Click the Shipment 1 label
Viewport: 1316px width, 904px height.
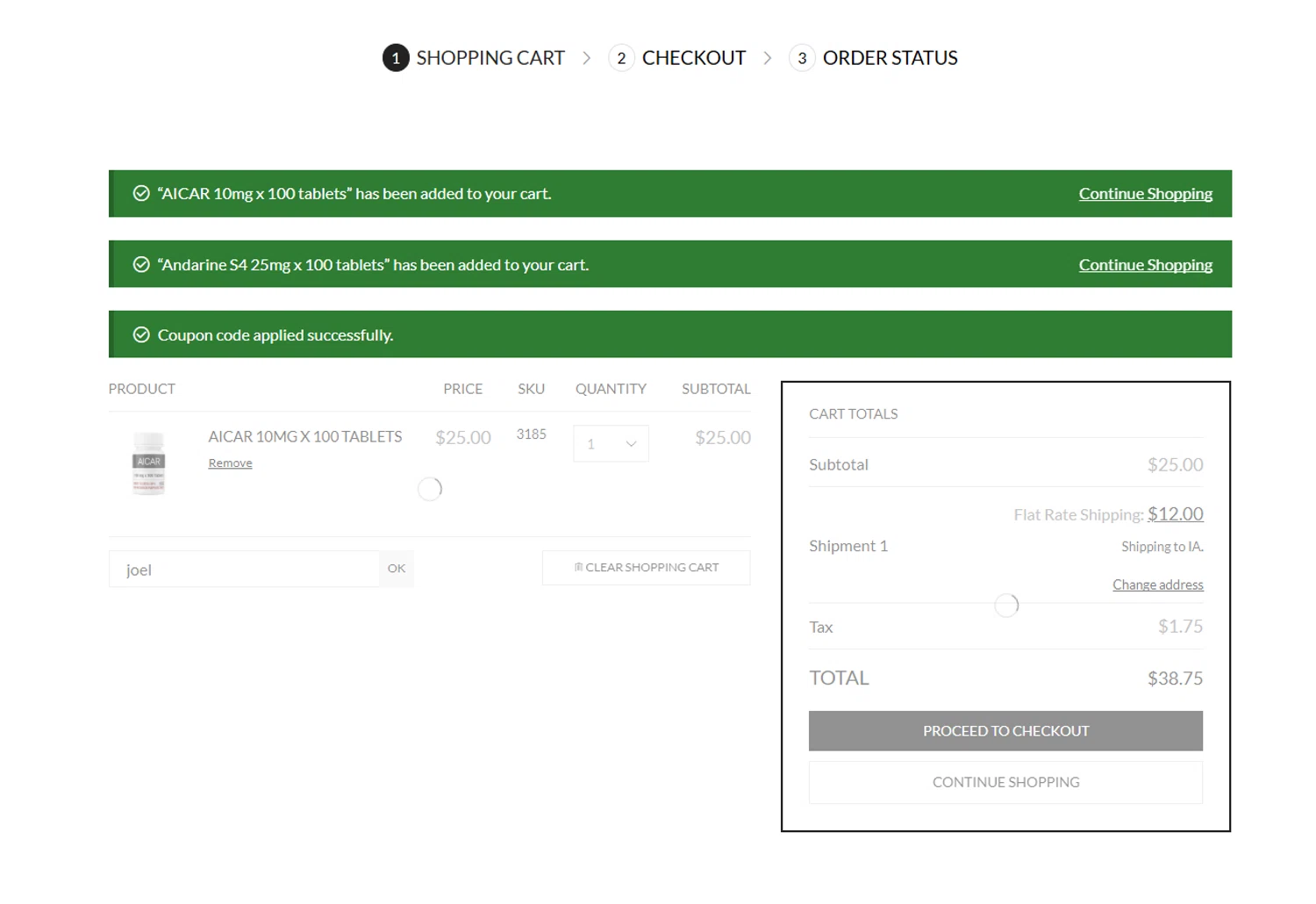848,546
